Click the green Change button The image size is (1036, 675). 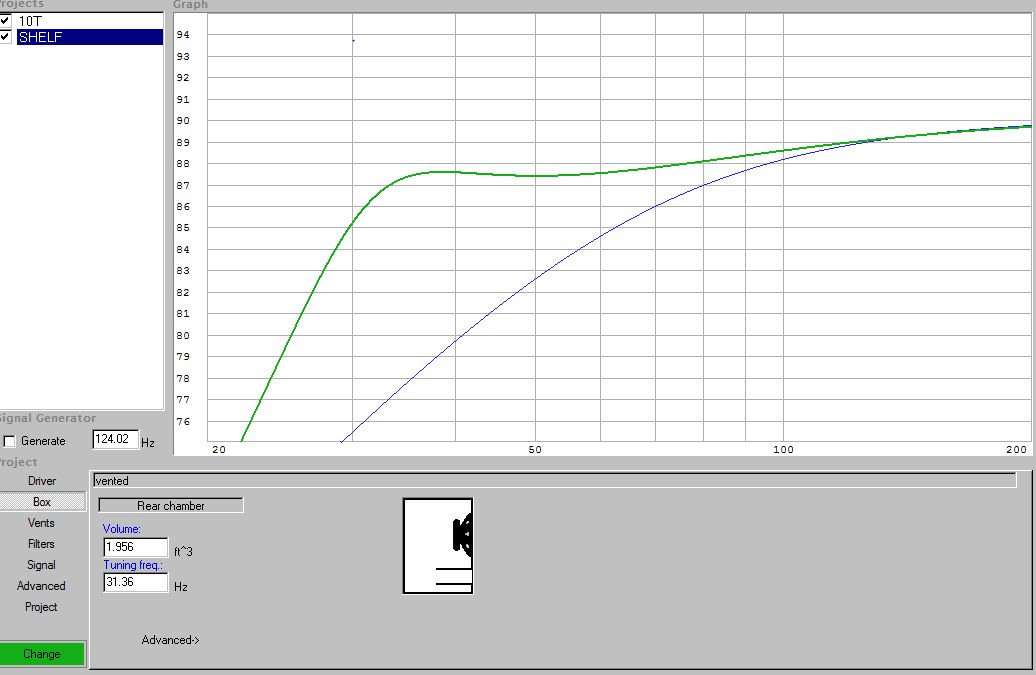pos(42,654)
